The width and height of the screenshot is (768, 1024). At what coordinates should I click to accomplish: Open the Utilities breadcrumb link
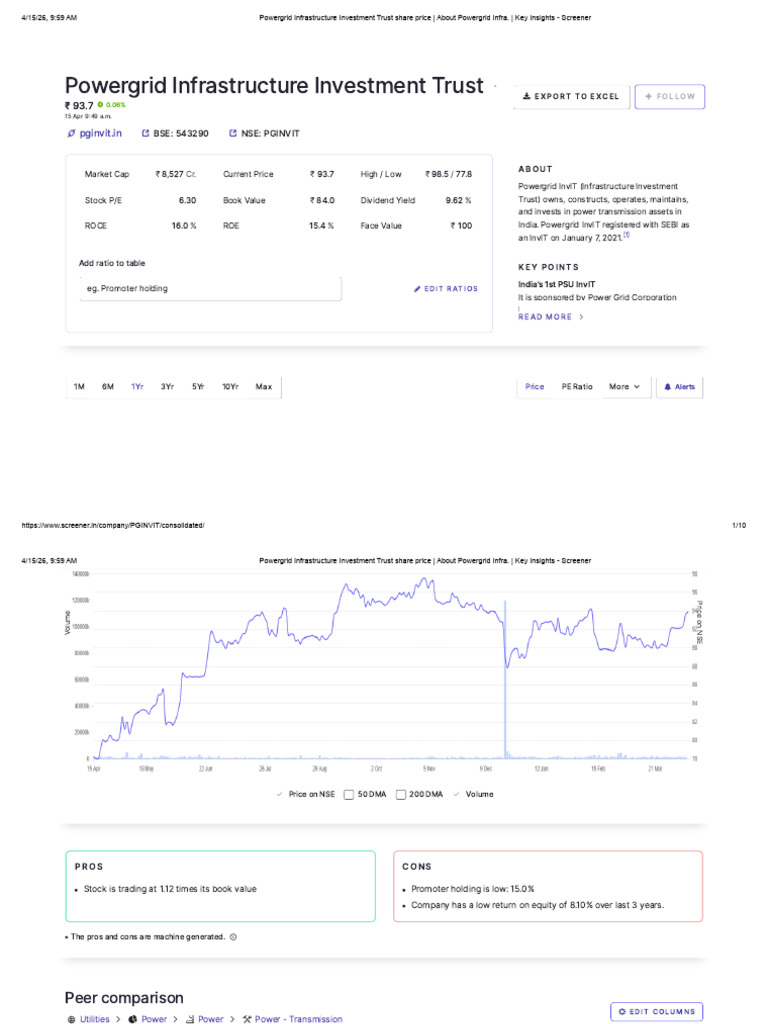pyautogui.click(x=94, y=1019)
